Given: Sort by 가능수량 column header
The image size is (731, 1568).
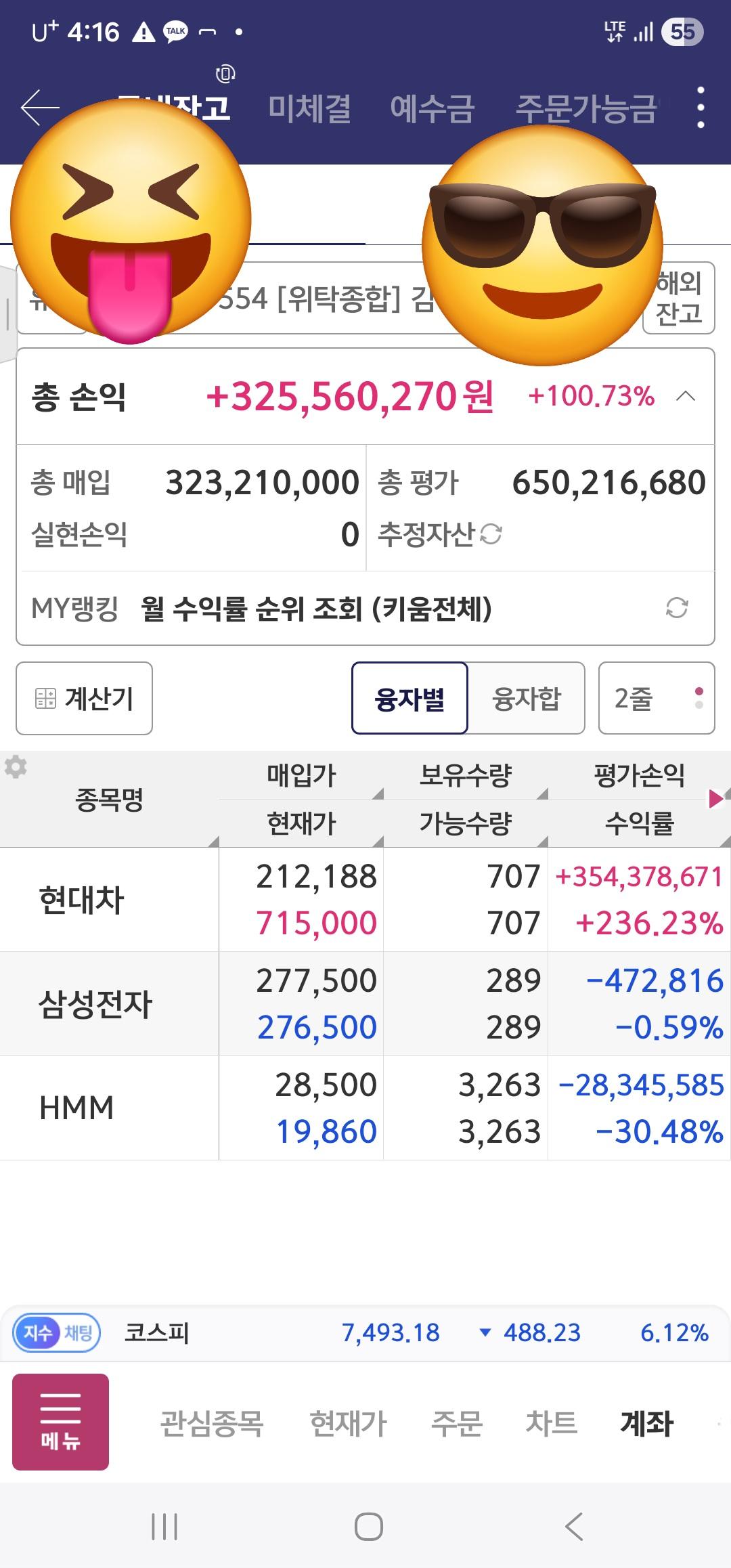Looking at the screenshot, I should [x=466, y=823].
